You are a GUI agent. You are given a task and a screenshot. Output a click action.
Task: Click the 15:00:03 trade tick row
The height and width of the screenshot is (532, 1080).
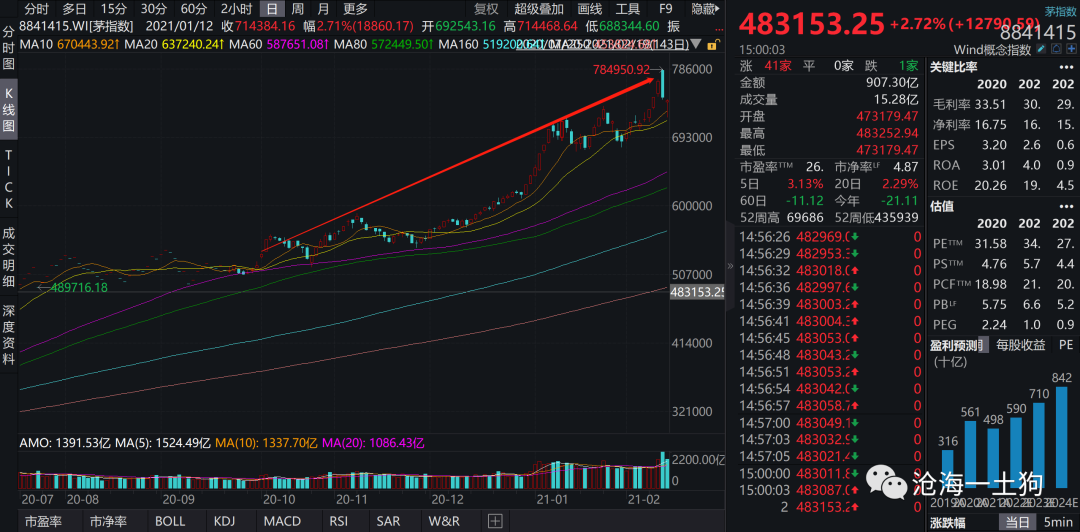tap(830, 491)
